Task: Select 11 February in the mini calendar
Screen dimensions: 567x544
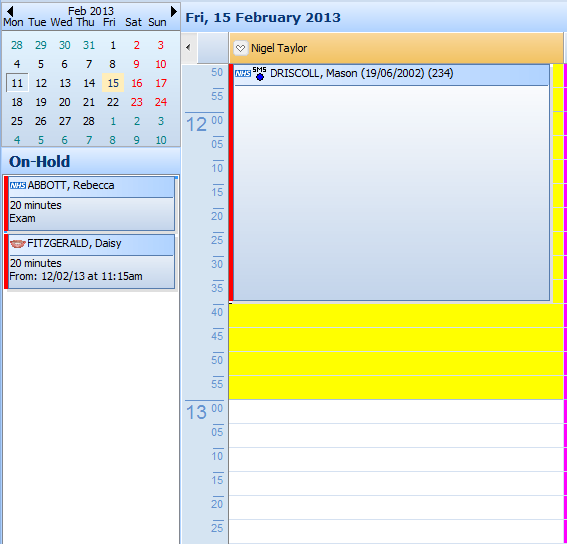Action: click(17, 83)
